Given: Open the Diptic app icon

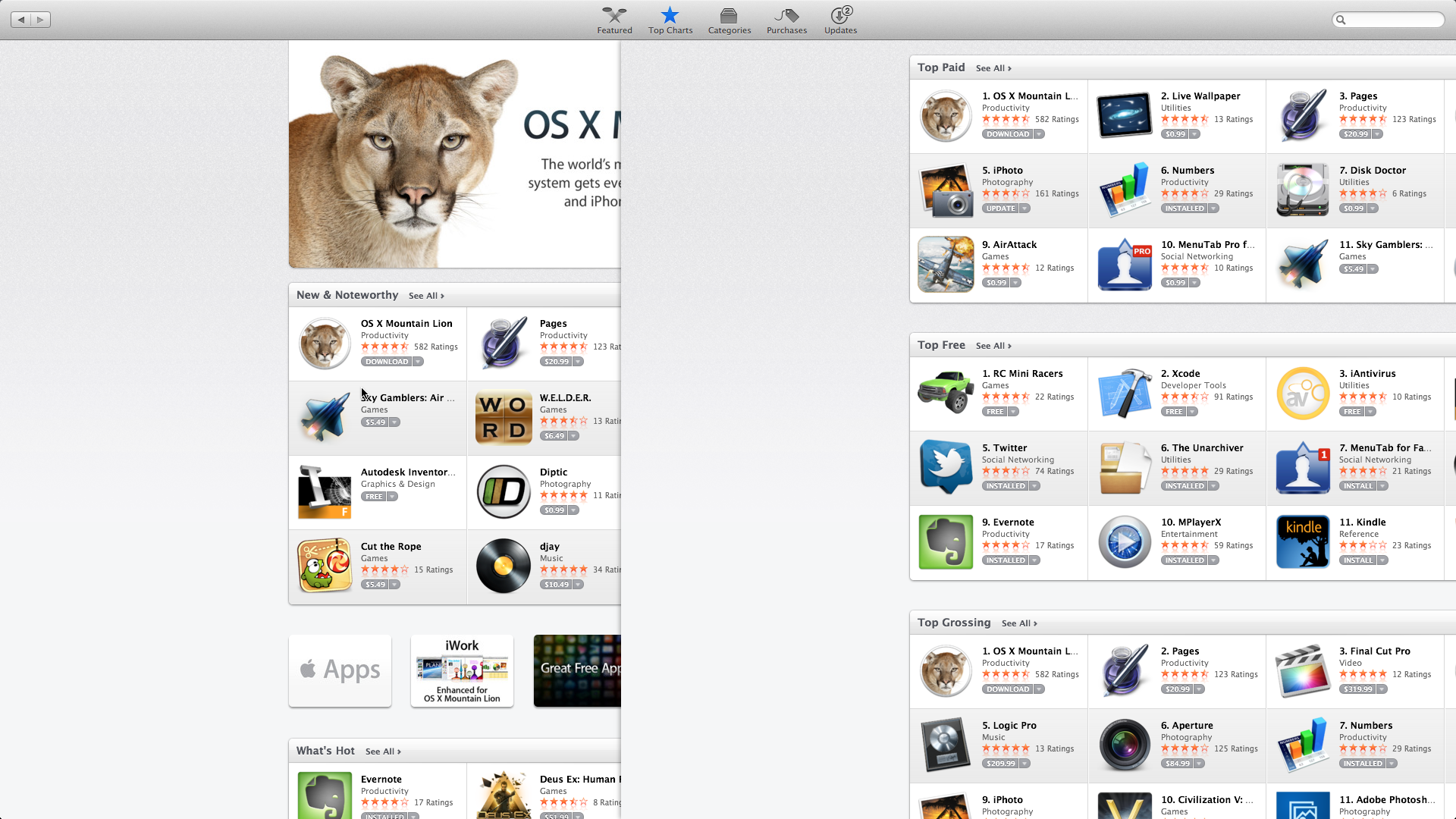Looking at the screenshot, I should point(504,492).
